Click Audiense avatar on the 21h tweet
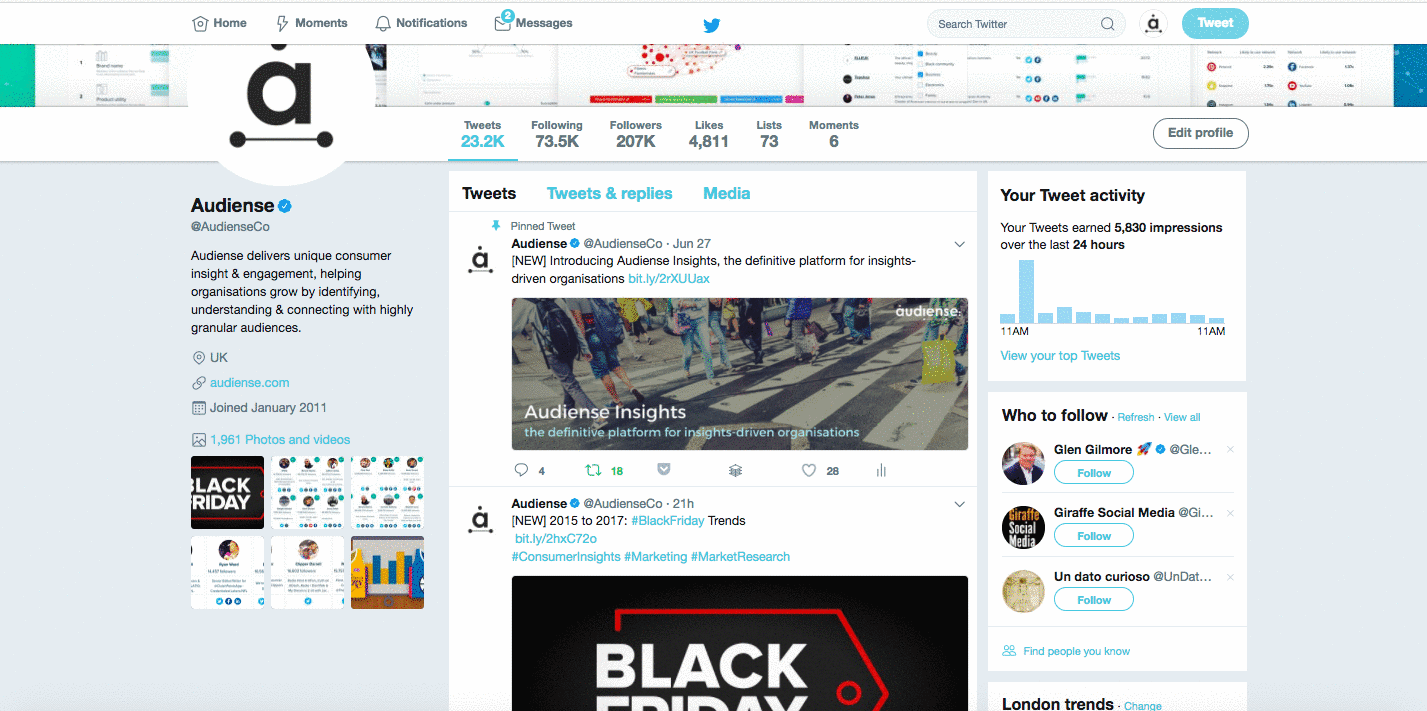The height and width of the screenshot is (711, 1427). [x=481, y=519]
